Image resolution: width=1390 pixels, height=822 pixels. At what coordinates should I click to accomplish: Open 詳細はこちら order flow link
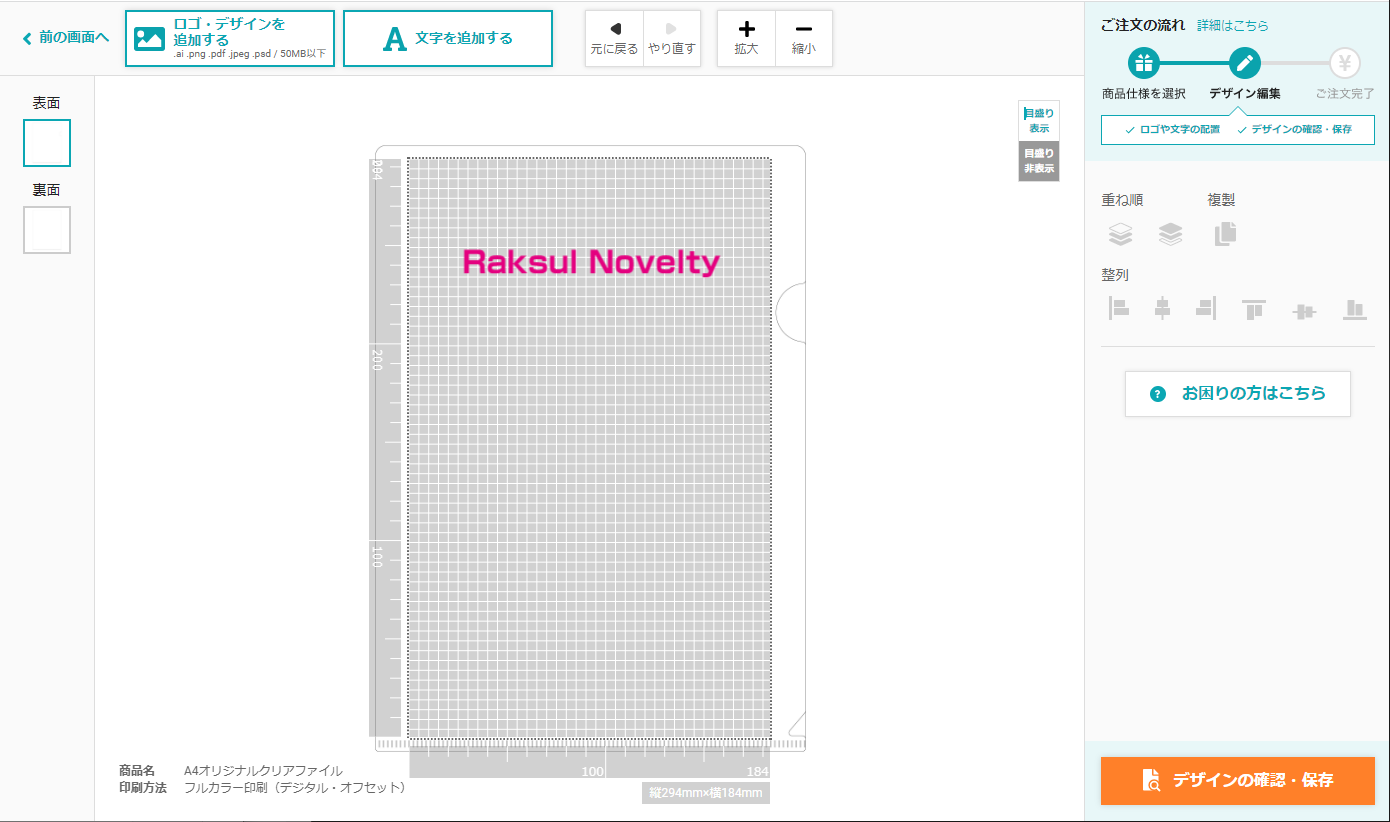(1233, 26)
